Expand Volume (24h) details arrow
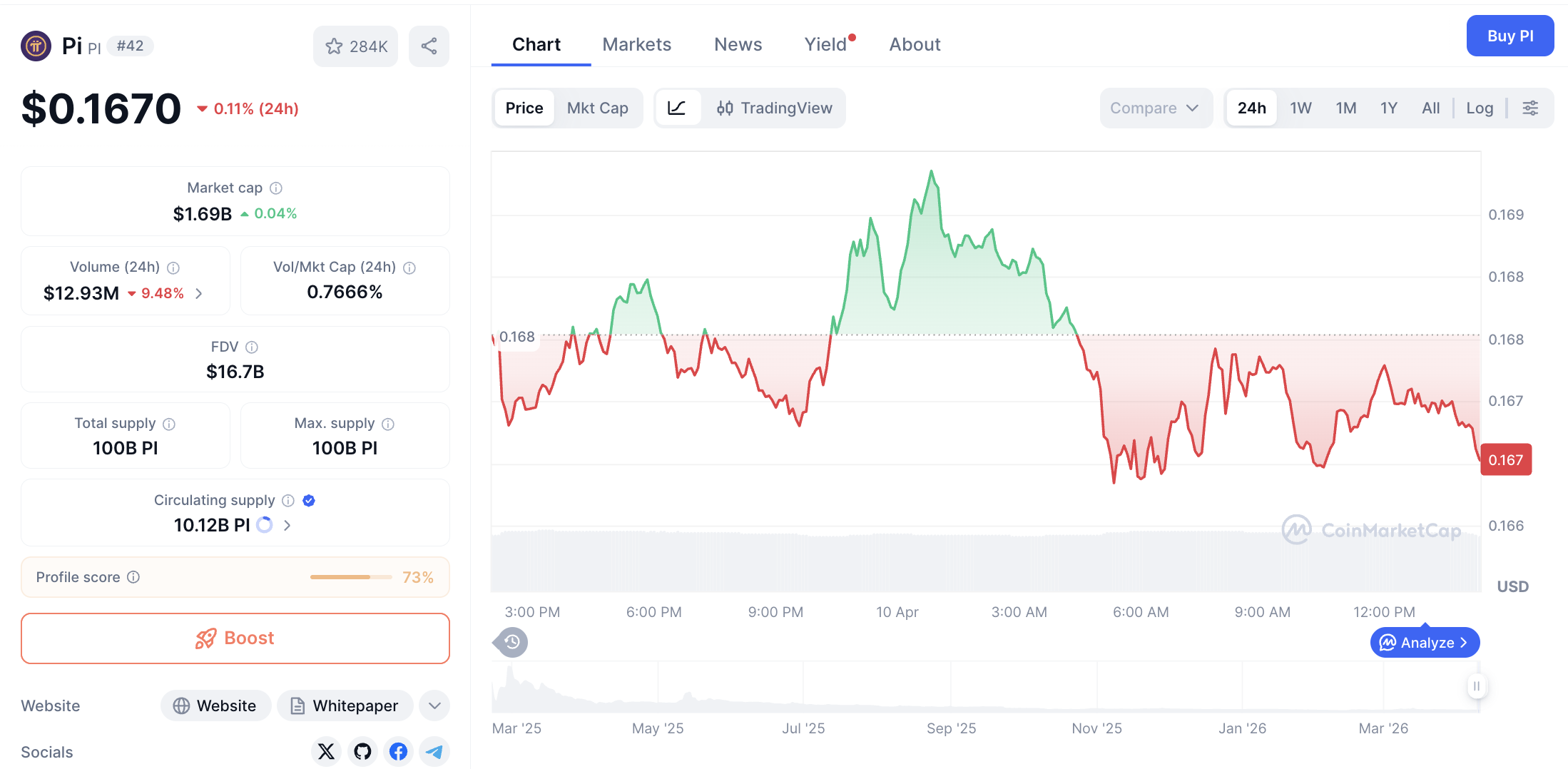 click(198, 293)
